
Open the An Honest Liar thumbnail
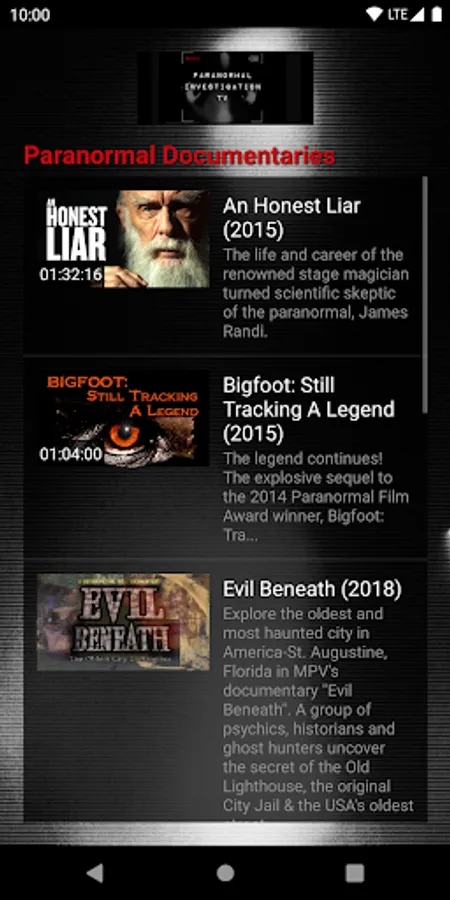point(123,239)
